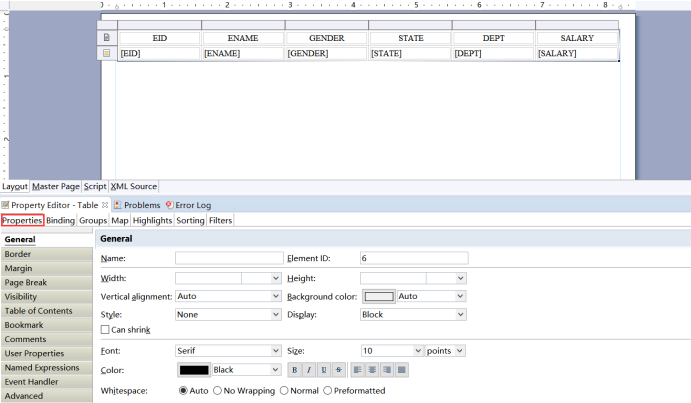This screenshot has width=691, height=403.
Task: Click the Height value field
Action: click(393, 278)
